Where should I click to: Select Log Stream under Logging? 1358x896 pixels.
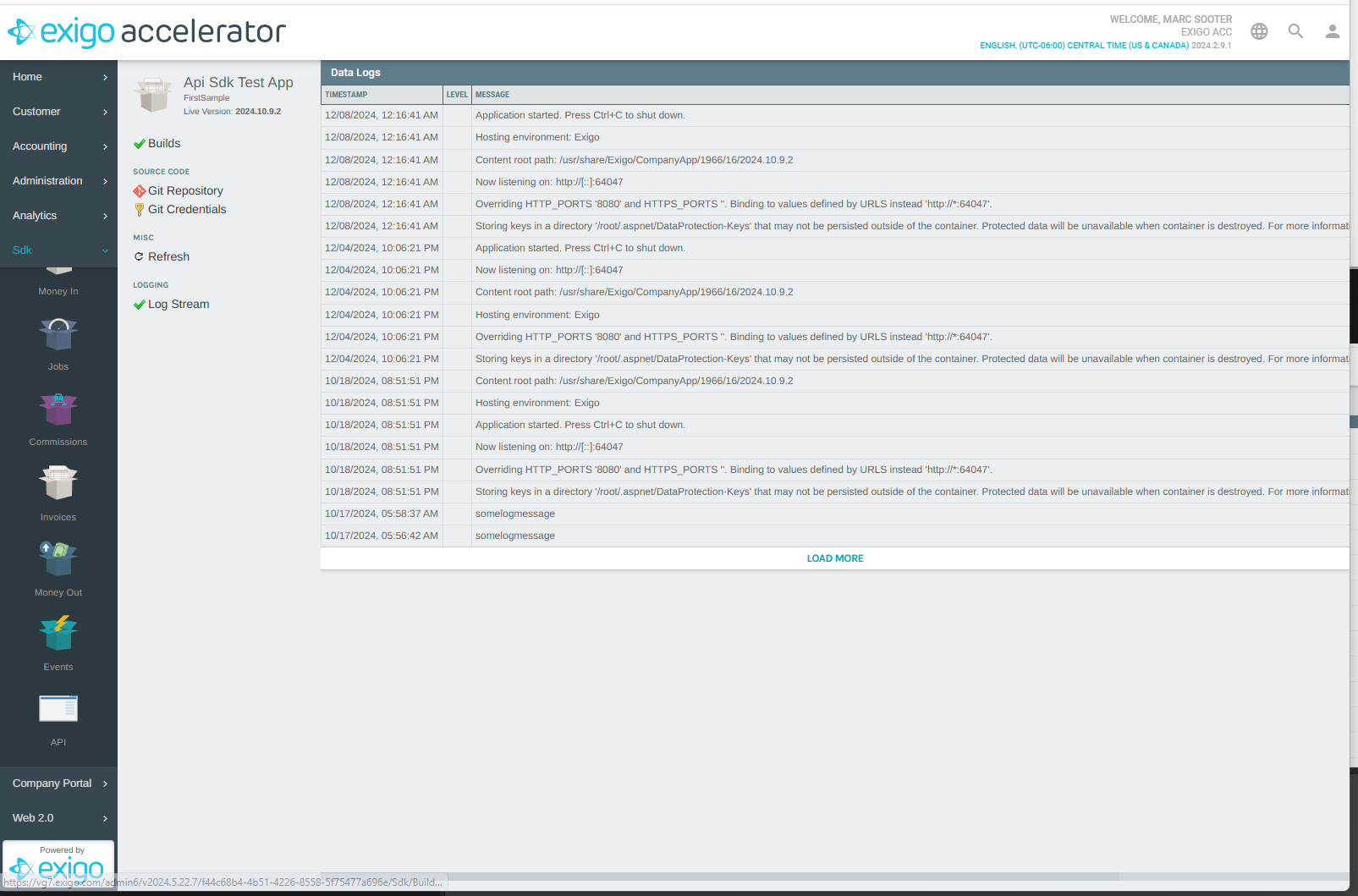[178, 305]
